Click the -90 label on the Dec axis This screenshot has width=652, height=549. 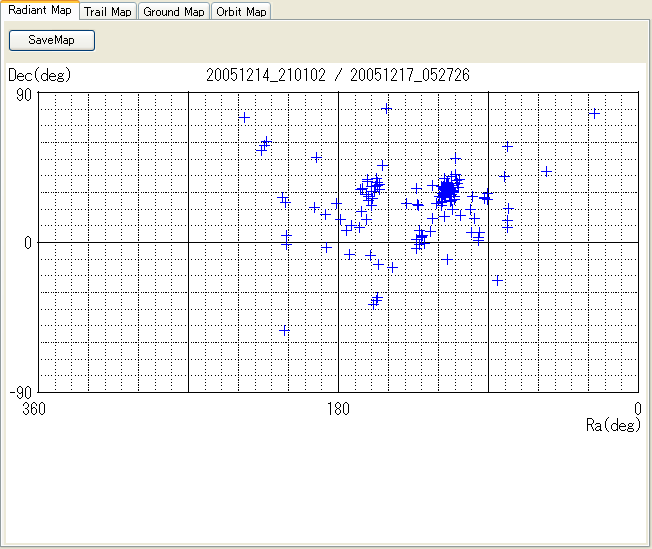[x=20, y=392]
